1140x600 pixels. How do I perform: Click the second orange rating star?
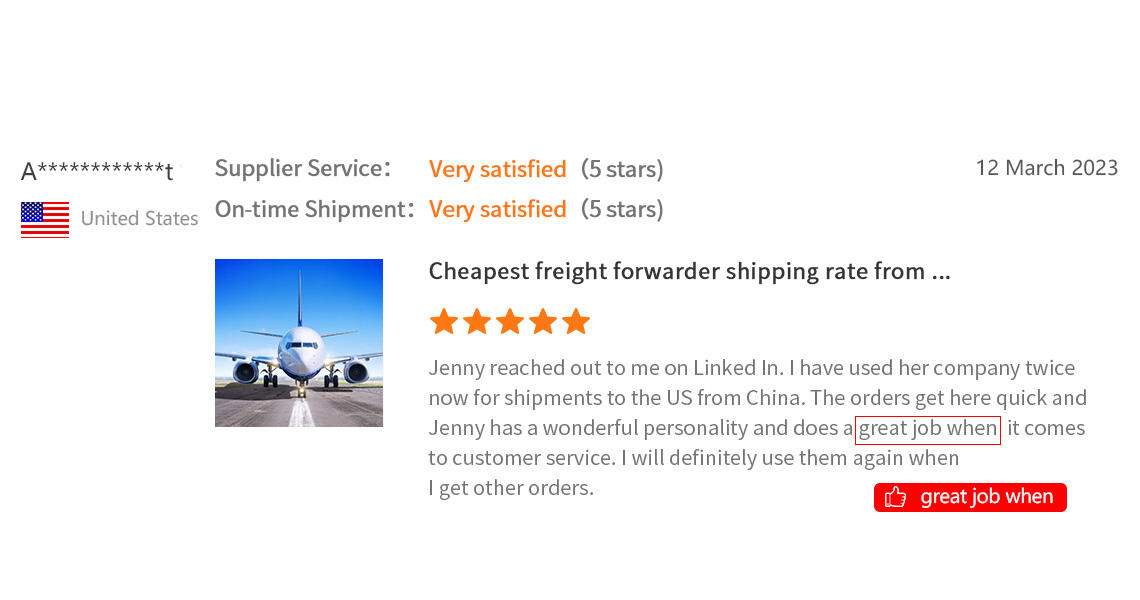click(x=477, y=322)
